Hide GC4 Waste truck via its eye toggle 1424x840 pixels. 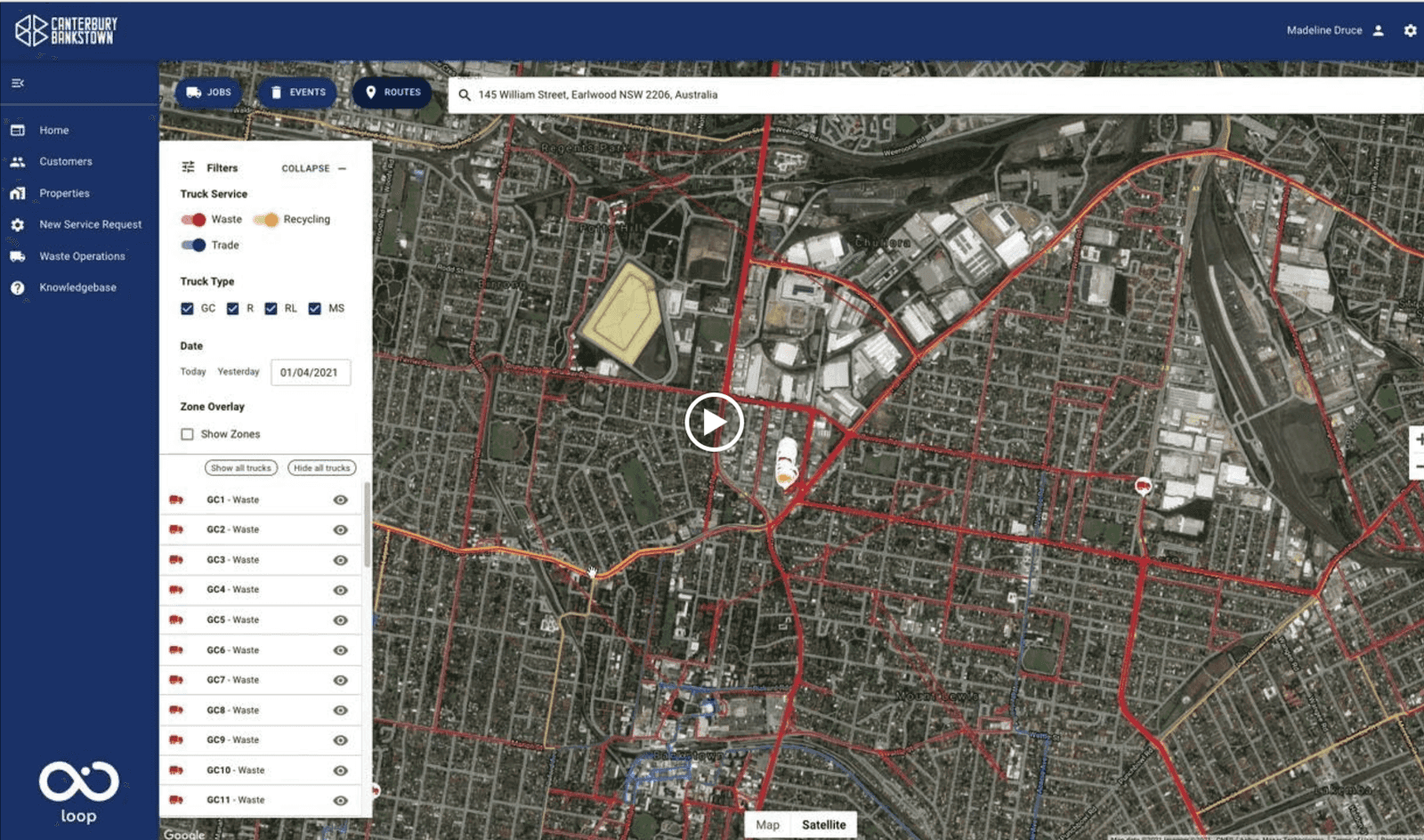(340, 589)
